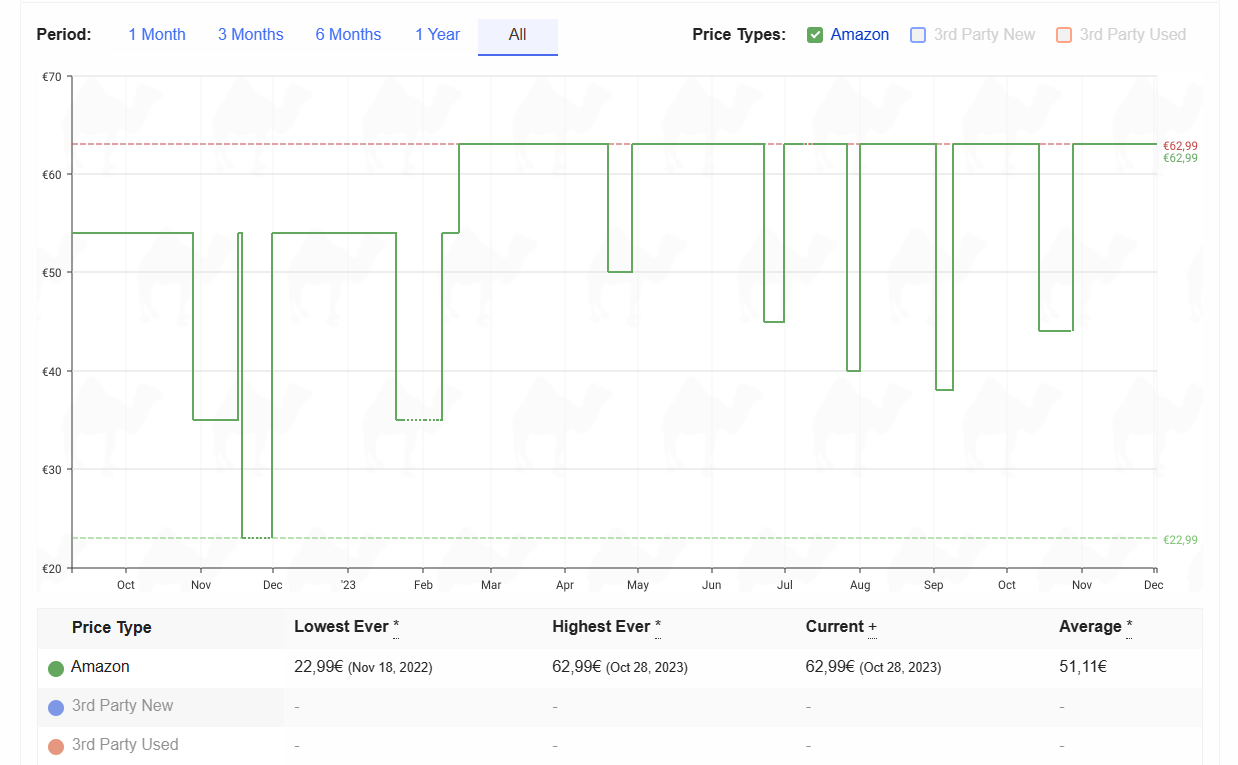This screenshot has width=1238, height=765.
Task: Click the All period tab
Action: click(x=517, y=35)
